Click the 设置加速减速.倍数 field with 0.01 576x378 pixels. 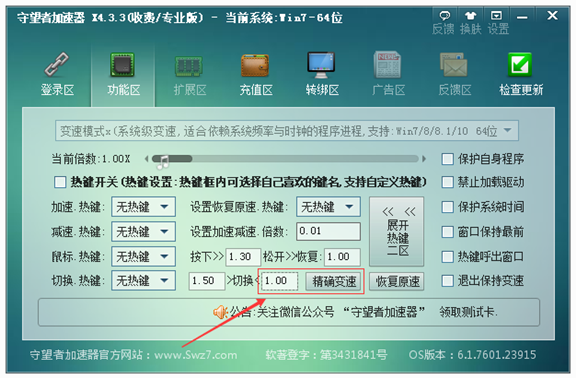pos(328,231)
